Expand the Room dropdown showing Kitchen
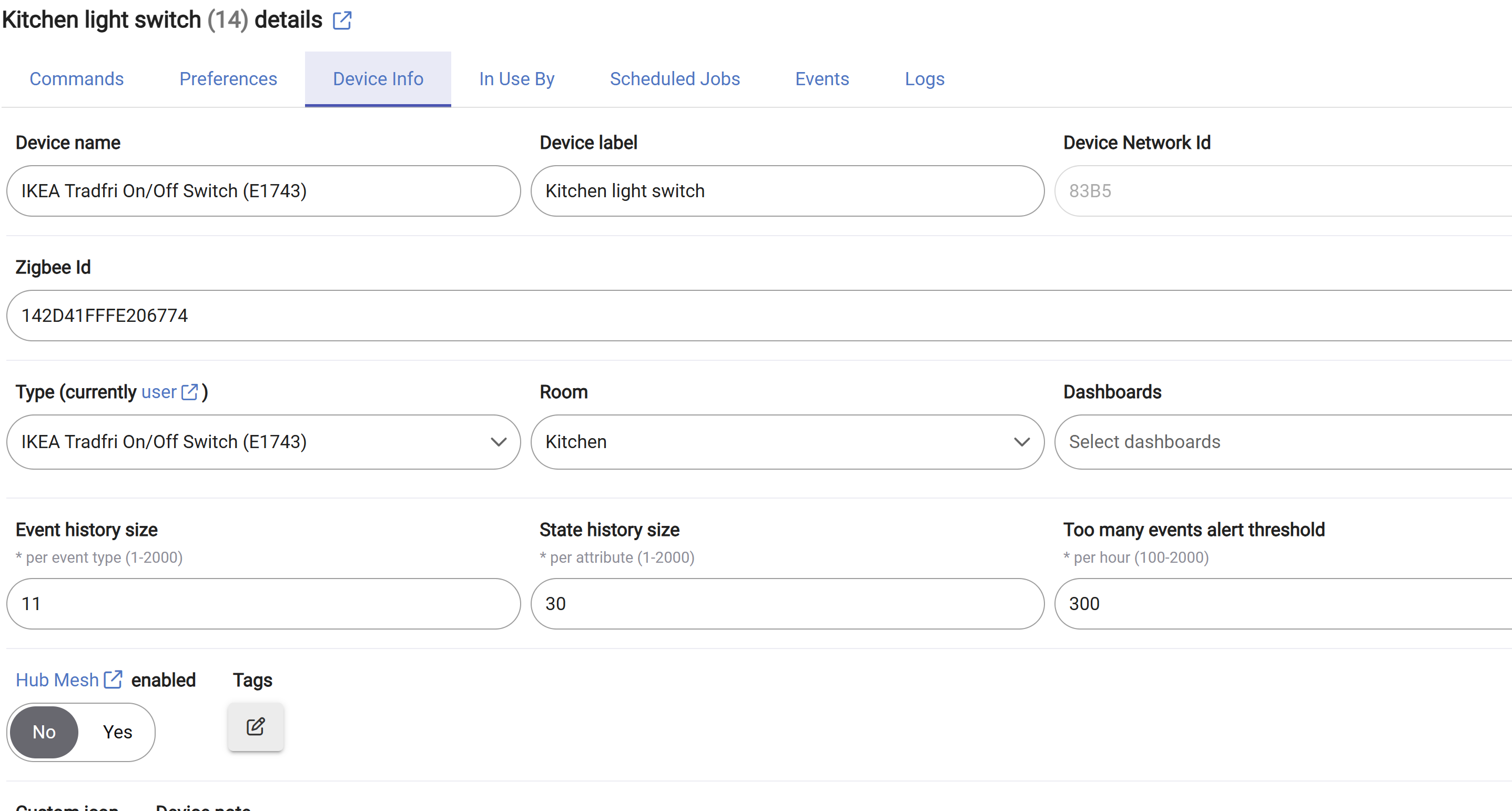The width and height of the screenshot is (1512, 811). 787,442
